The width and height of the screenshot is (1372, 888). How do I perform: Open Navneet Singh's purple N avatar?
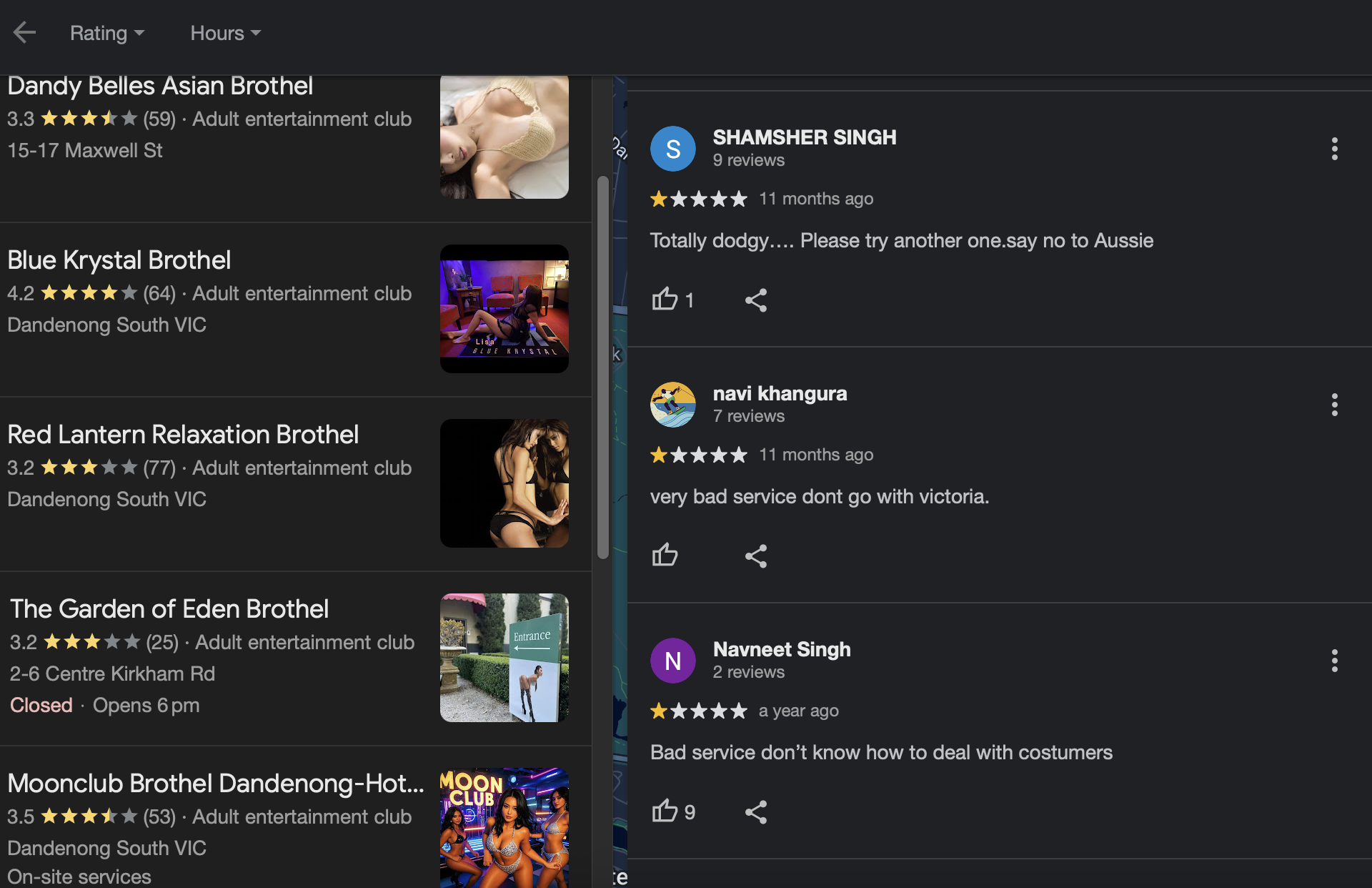672,661
